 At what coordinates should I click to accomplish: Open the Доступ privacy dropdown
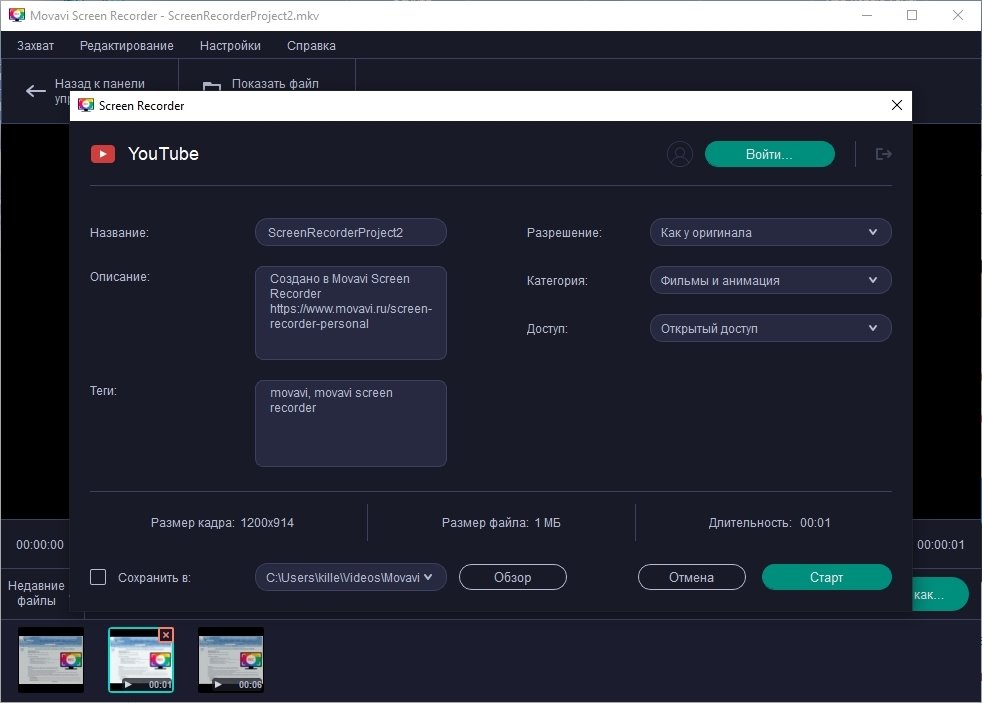click(769, 329)
